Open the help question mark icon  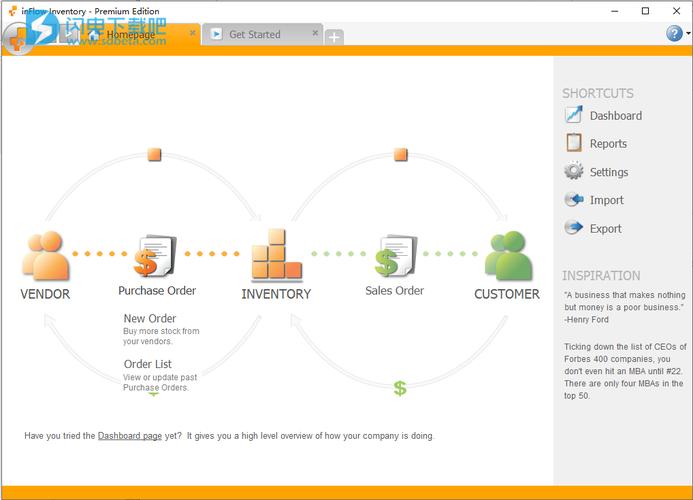pyautogui.click(x=674, y=33)
